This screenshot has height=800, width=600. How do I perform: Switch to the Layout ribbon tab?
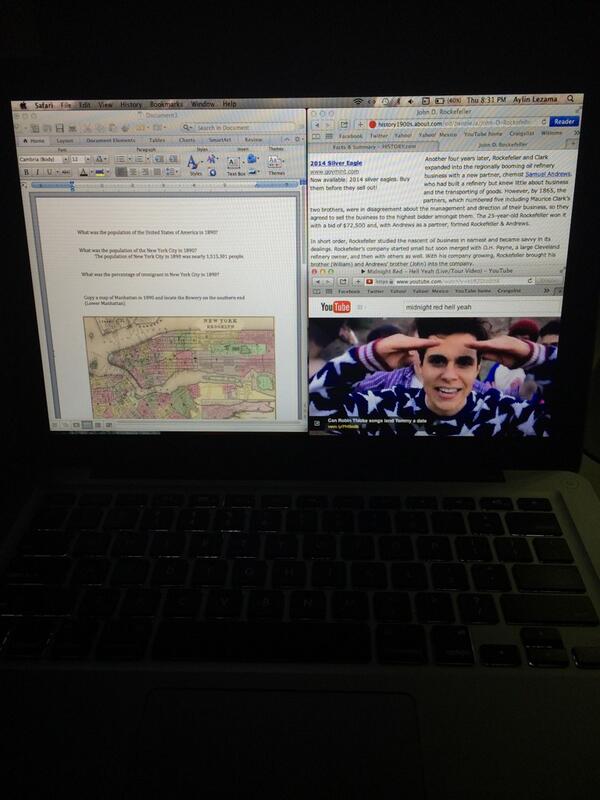point(65,140)
